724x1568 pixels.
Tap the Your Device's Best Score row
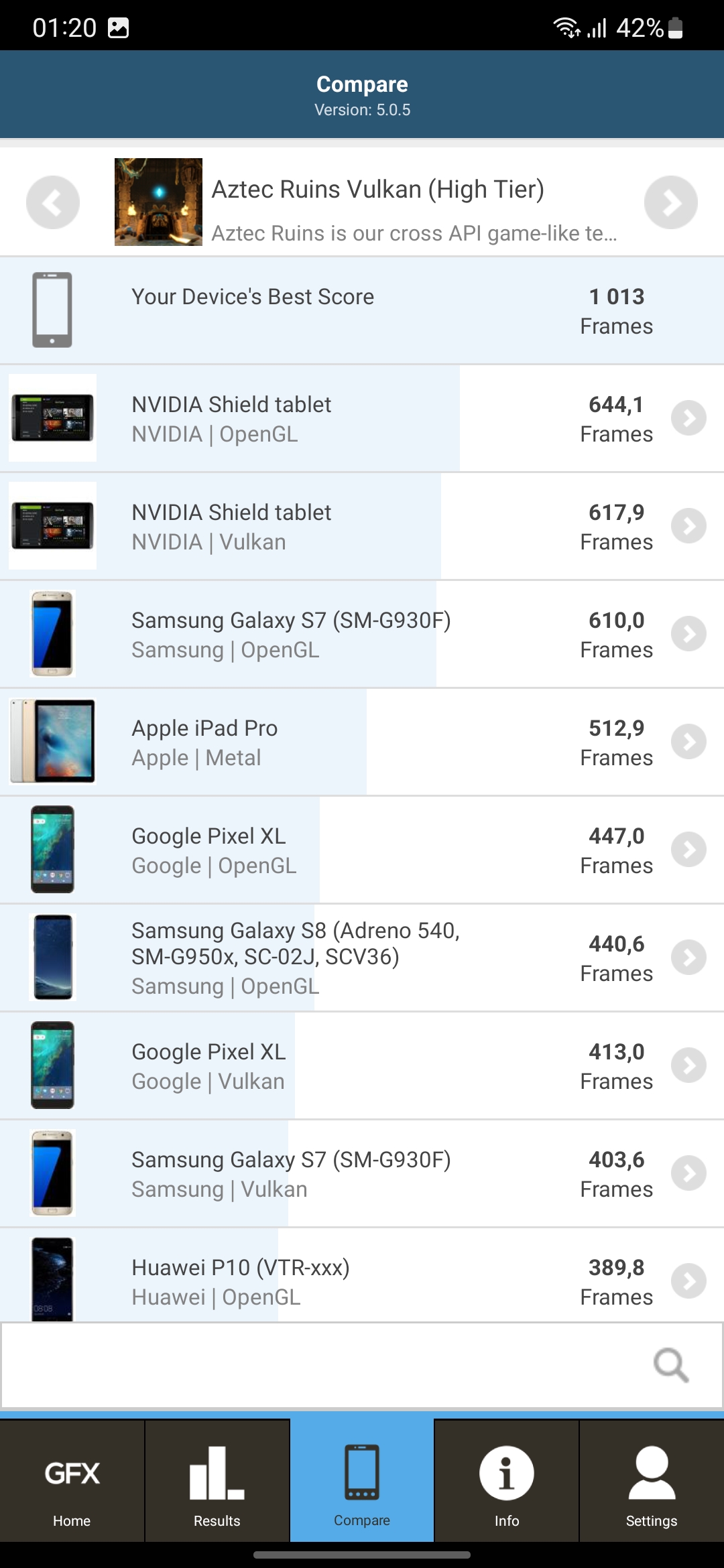362,311
